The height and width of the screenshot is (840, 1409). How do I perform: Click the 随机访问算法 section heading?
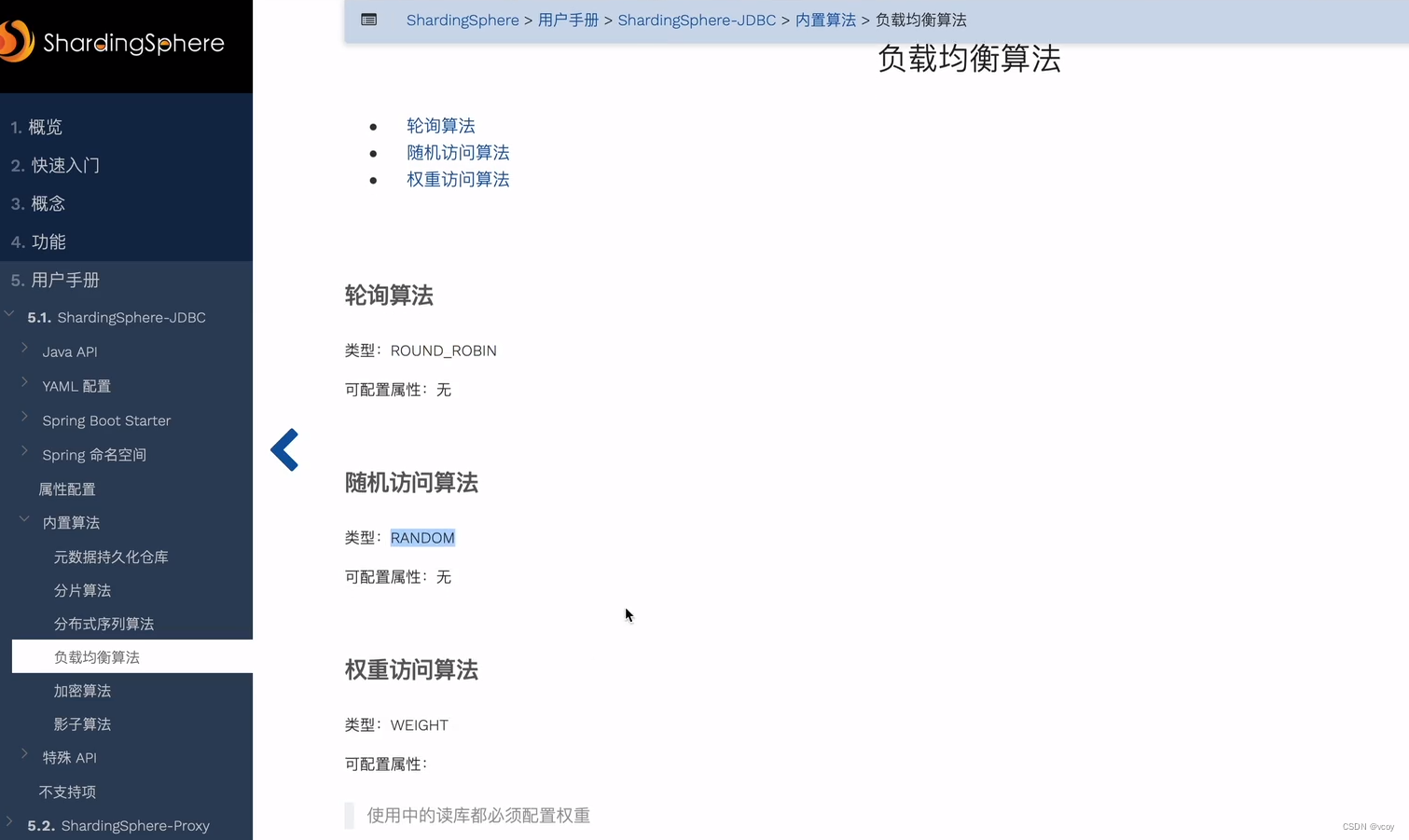(411, 483)
